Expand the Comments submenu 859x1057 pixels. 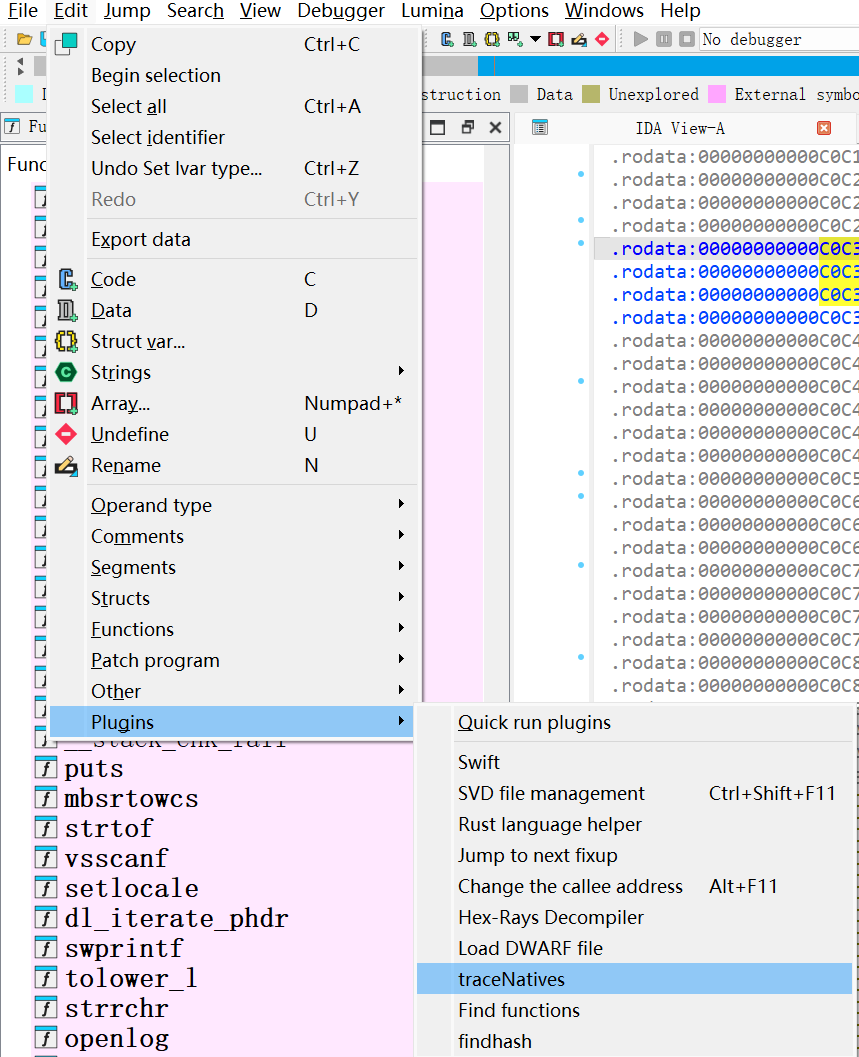(235, 536)
